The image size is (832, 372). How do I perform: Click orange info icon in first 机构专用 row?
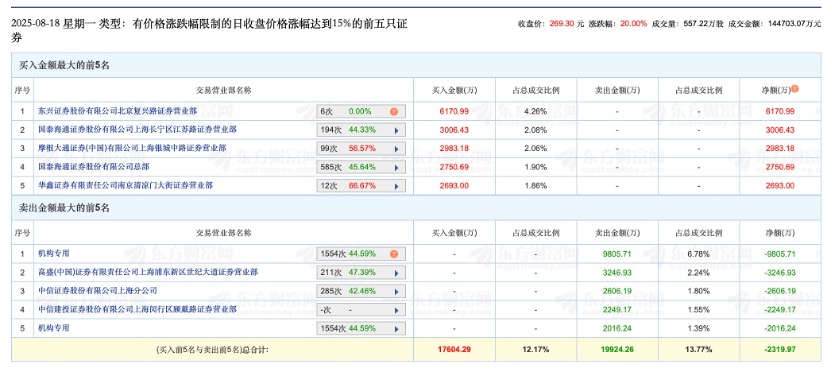click(394, 254)
